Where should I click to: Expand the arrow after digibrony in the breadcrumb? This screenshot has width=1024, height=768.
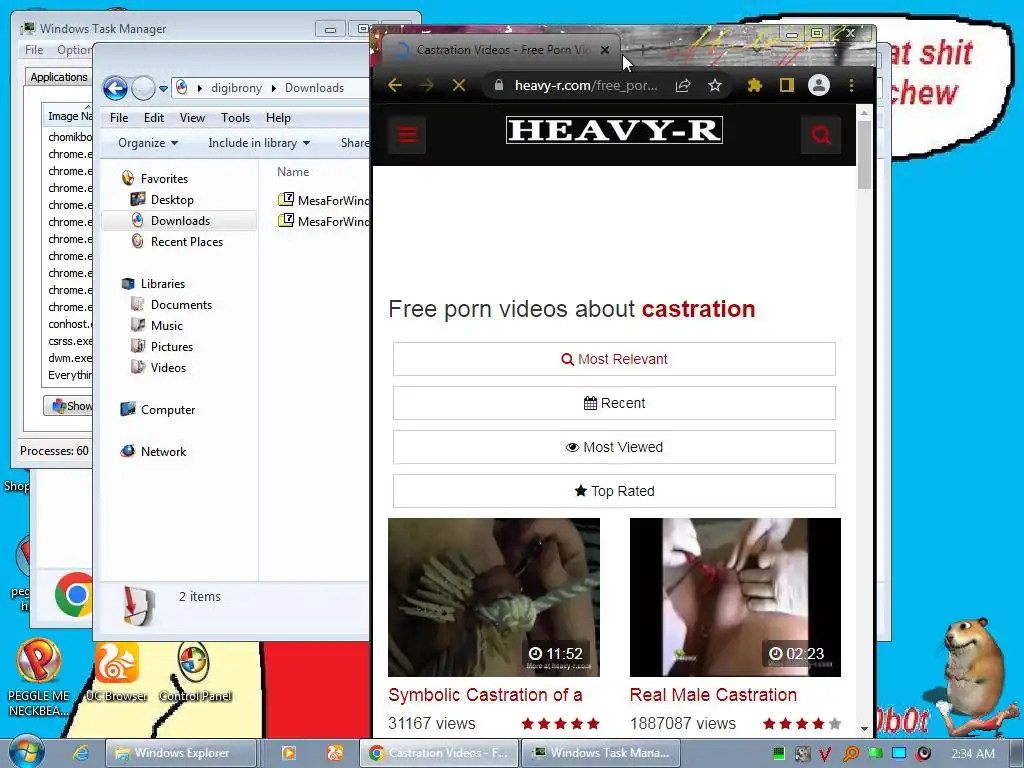click(x=274, y=88)
